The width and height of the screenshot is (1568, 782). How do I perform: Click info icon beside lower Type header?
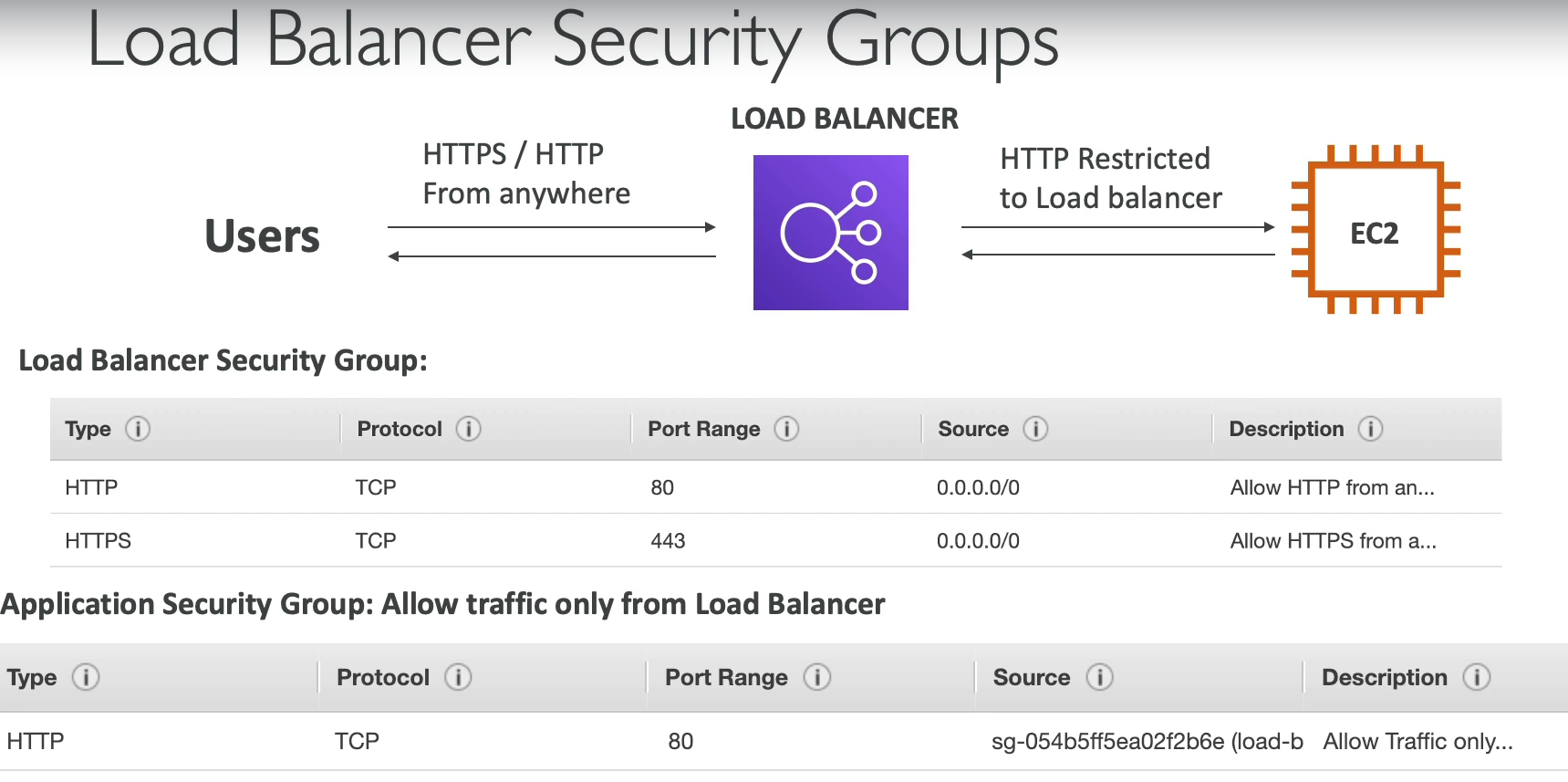pyautogui.click(x=86, y=677)
